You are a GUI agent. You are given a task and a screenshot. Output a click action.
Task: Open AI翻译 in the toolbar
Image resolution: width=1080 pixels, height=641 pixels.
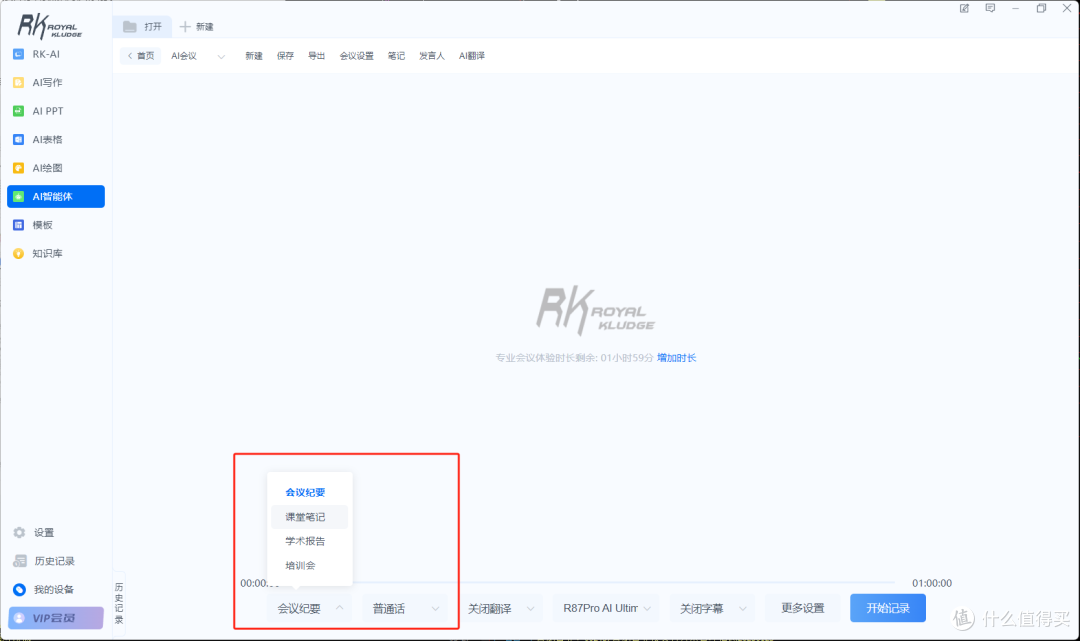472,56
